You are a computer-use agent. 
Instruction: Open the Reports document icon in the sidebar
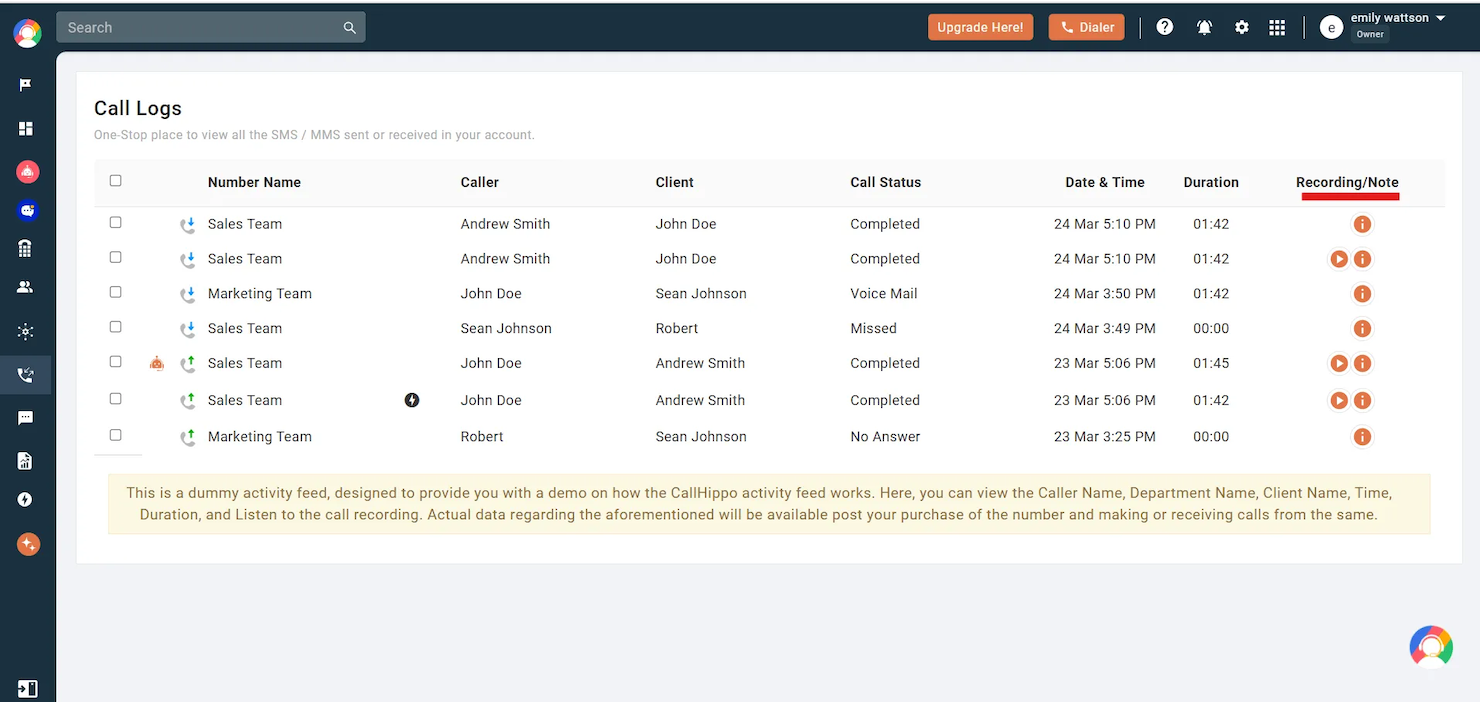(x=26, y=459)
